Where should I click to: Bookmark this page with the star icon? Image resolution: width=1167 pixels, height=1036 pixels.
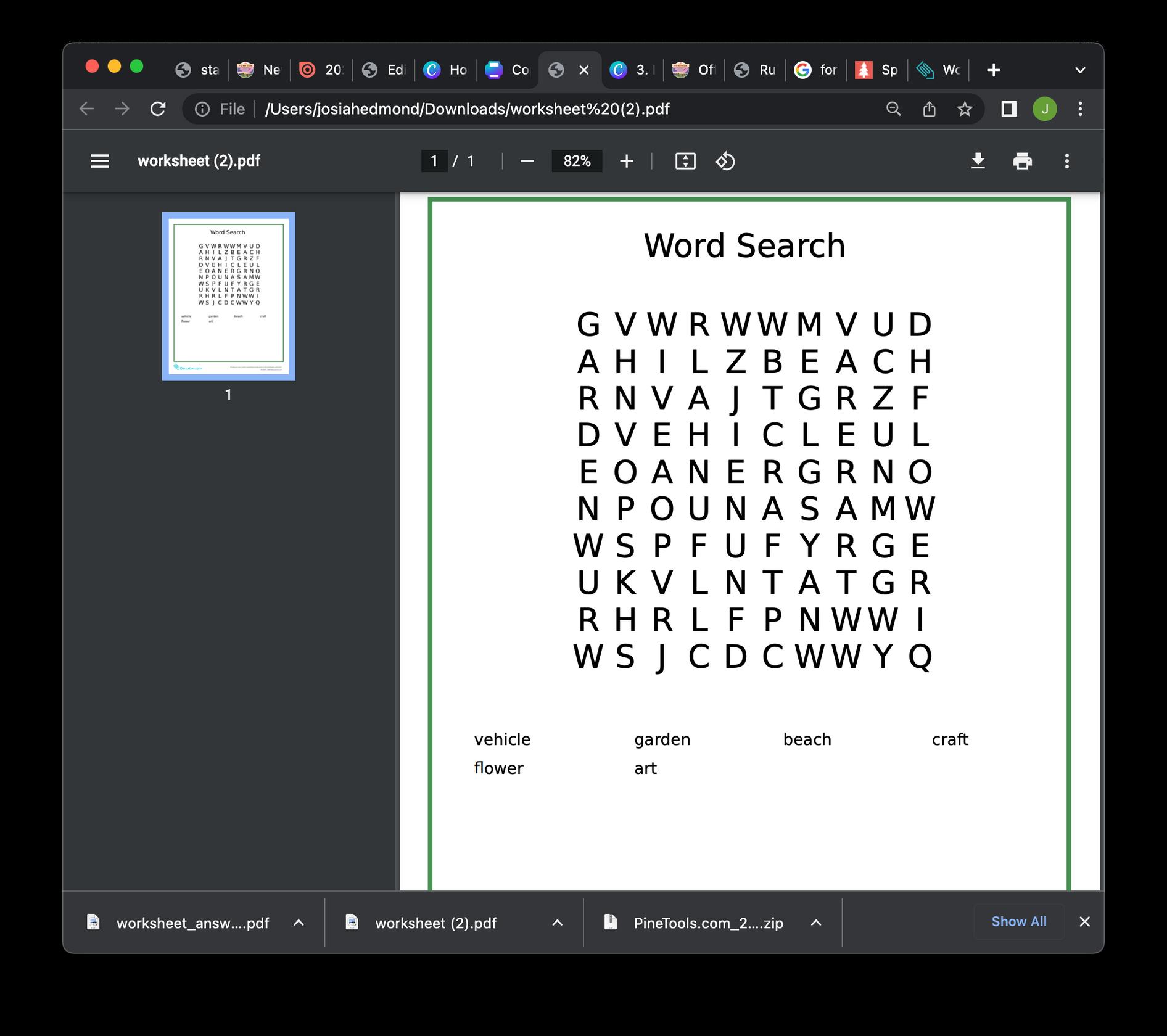click(x=965, y=109)
